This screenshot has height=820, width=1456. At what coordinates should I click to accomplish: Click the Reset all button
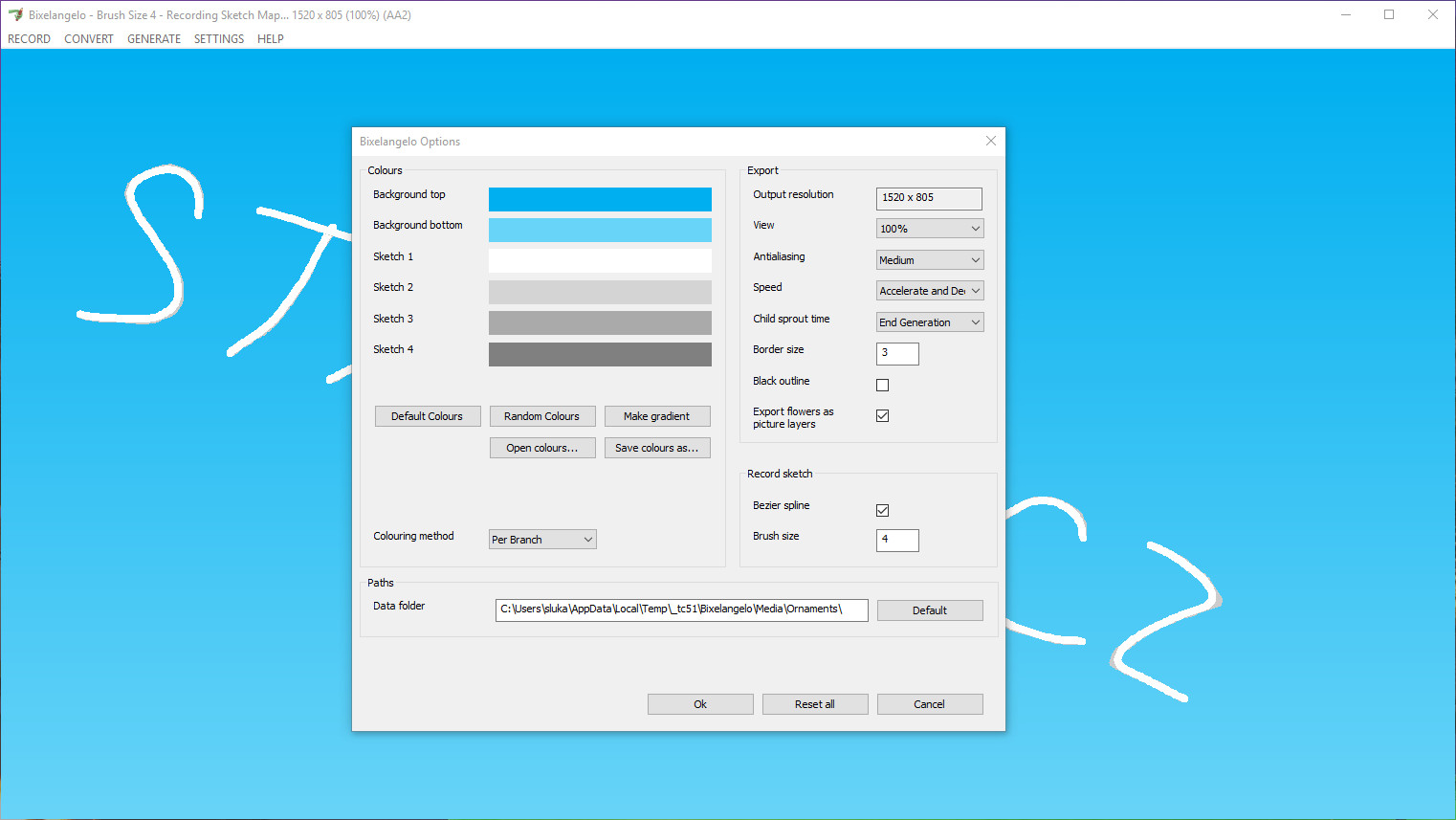[815, 704]
